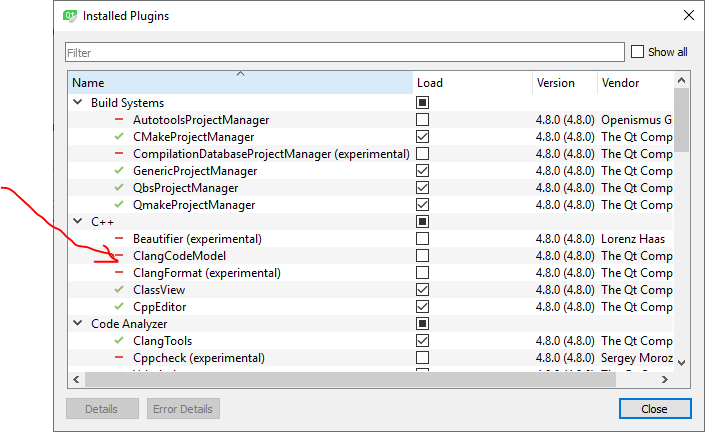The height and width of the screenshot is (432, 705).
Task: Close the Installed Plugins dialog with Close button
Action: (x=655, y=409)
